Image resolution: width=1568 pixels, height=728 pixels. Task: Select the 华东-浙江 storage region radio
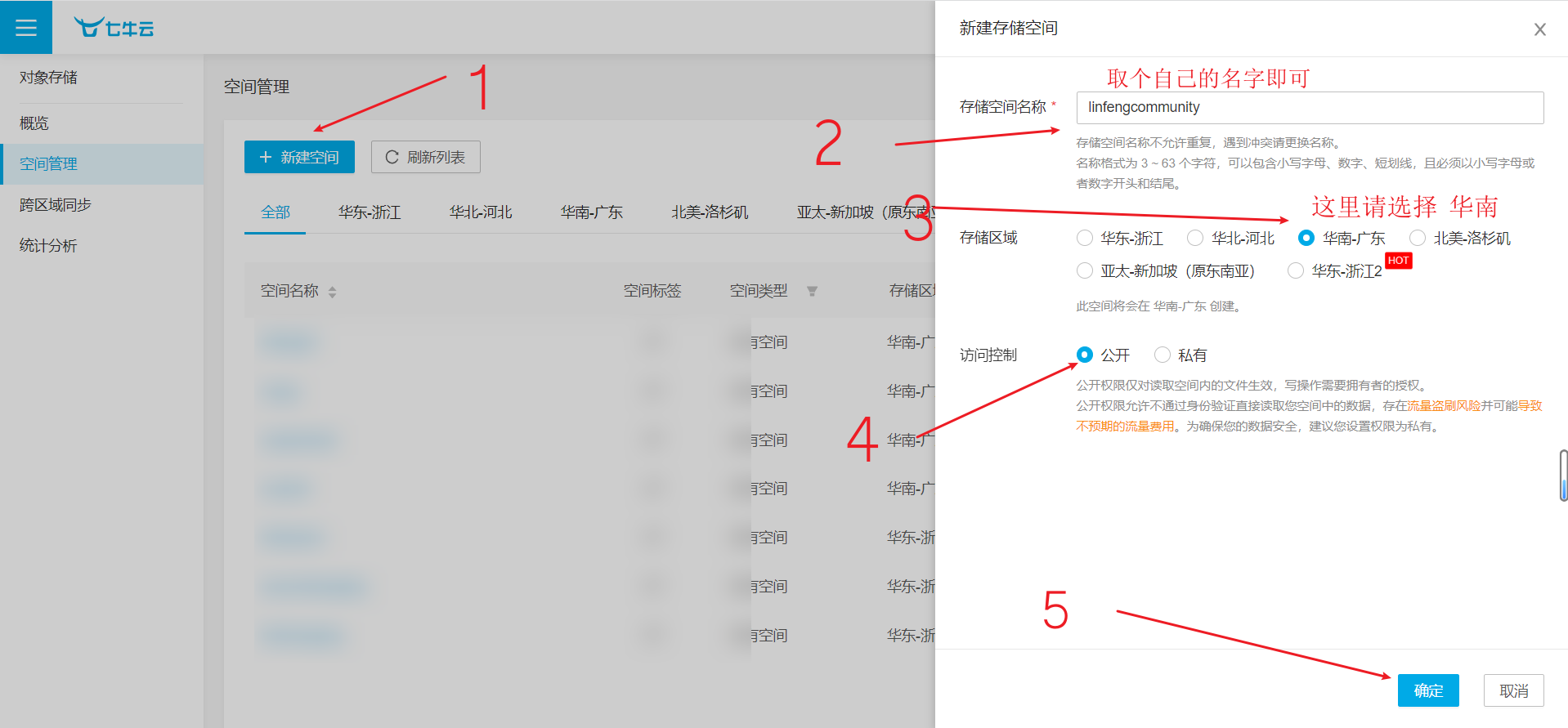1085,238
